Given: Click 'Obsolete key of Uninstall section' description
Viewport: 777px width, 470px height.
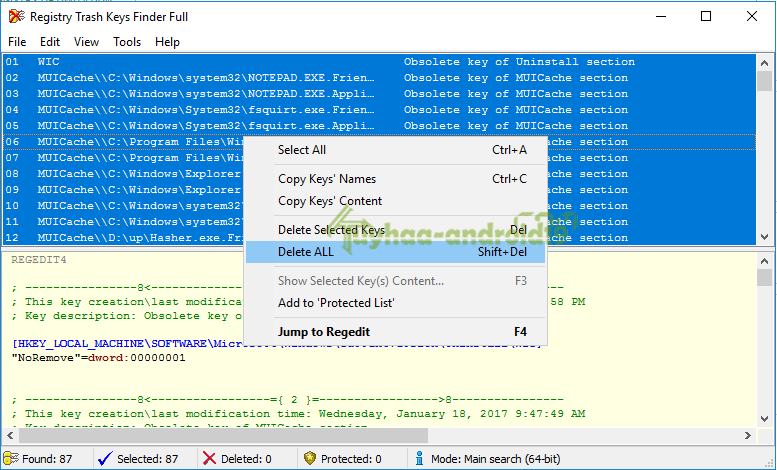Looking at the screenshot, I should pyautogui.click(x=519, y=62).
